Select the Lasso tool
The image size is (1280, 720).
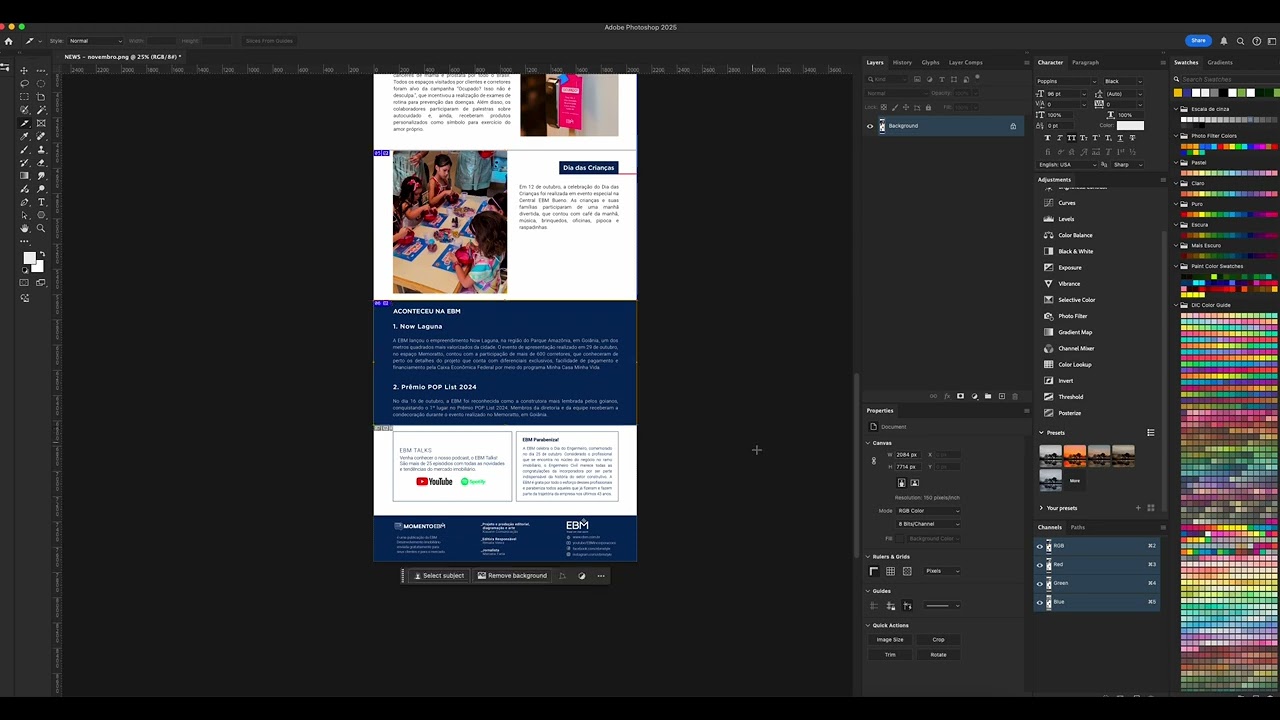24,84
